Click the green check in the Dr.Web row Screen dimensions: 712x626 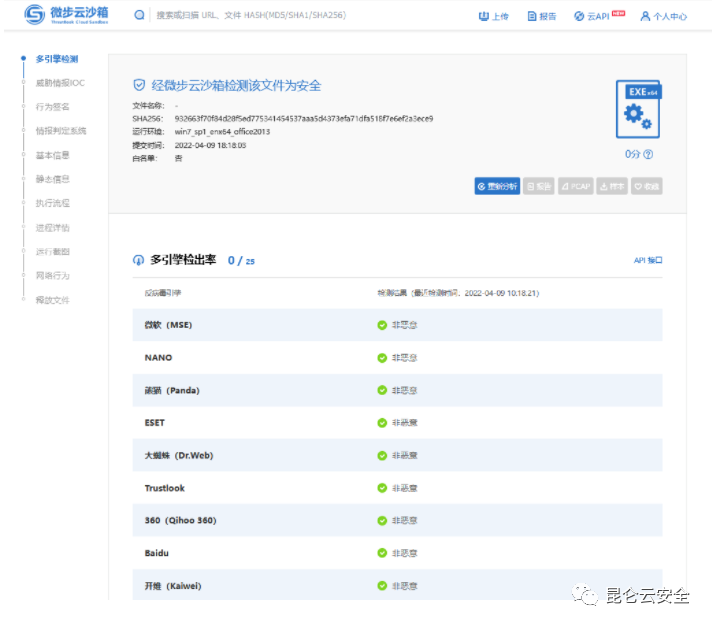click(382, 455)
